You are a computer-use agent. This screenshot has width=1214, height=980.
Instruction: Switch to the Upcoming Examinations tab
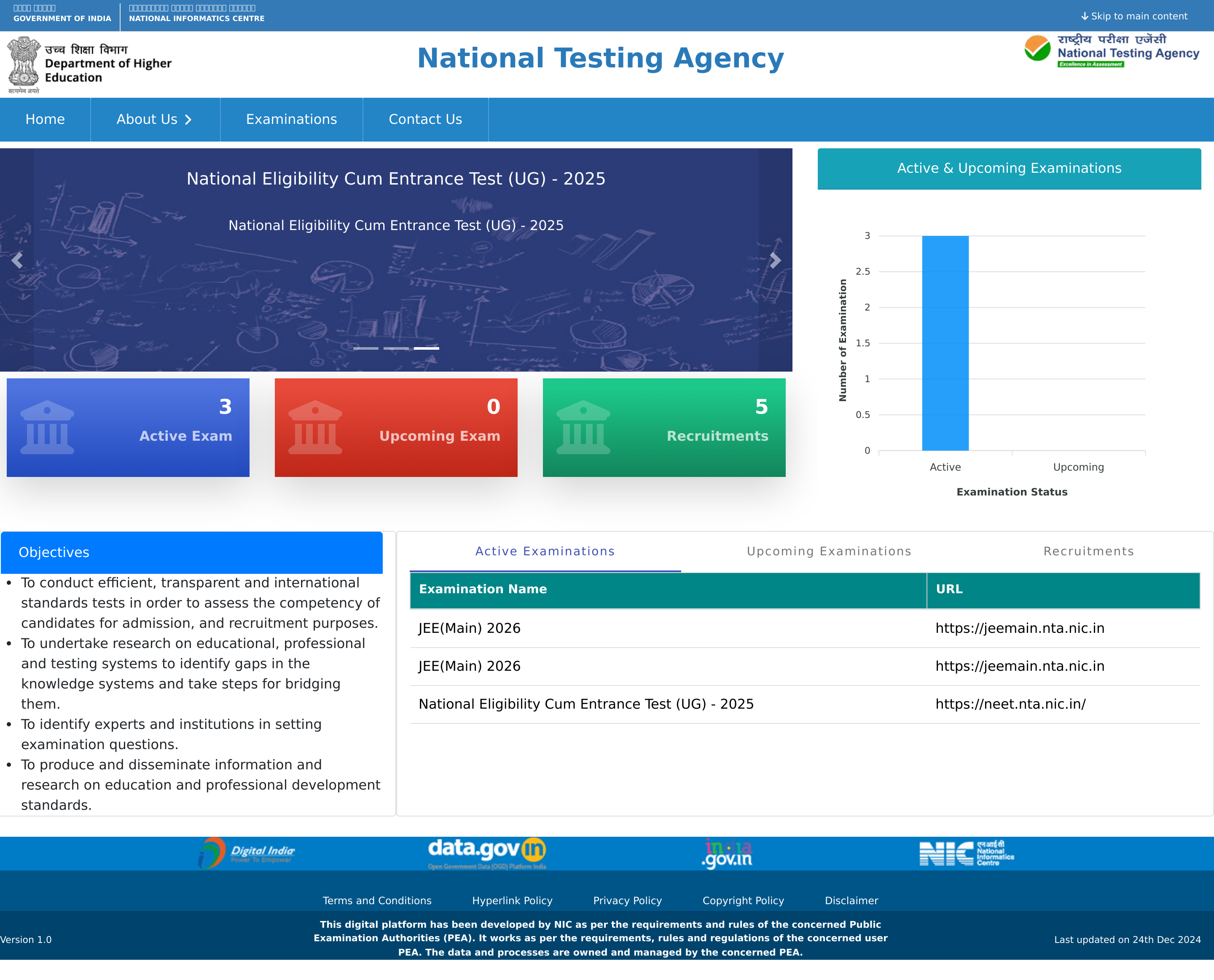[829, 552]
